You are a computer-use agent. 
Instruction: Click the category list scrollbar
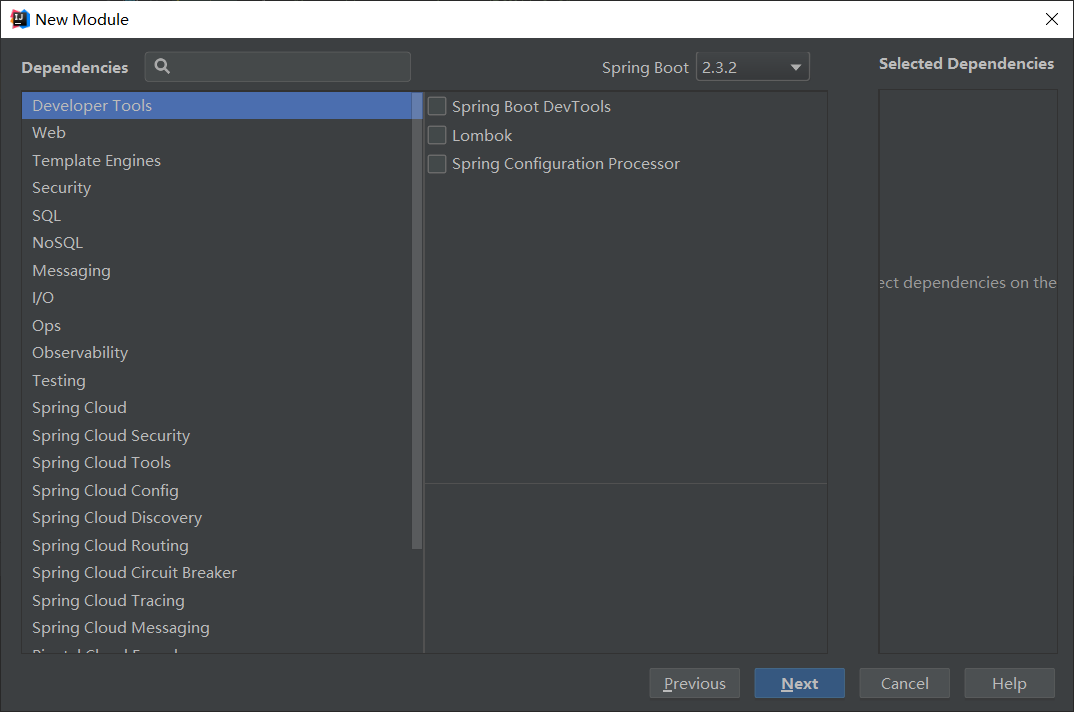point(417,321)
